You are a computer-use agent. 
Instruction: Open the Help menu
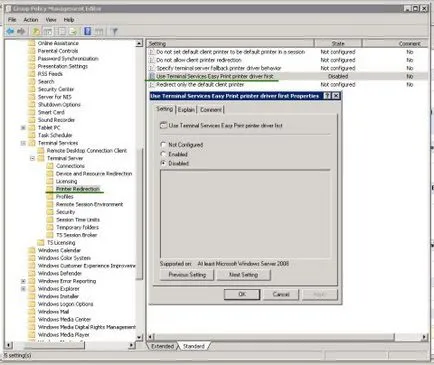(69, 20)
